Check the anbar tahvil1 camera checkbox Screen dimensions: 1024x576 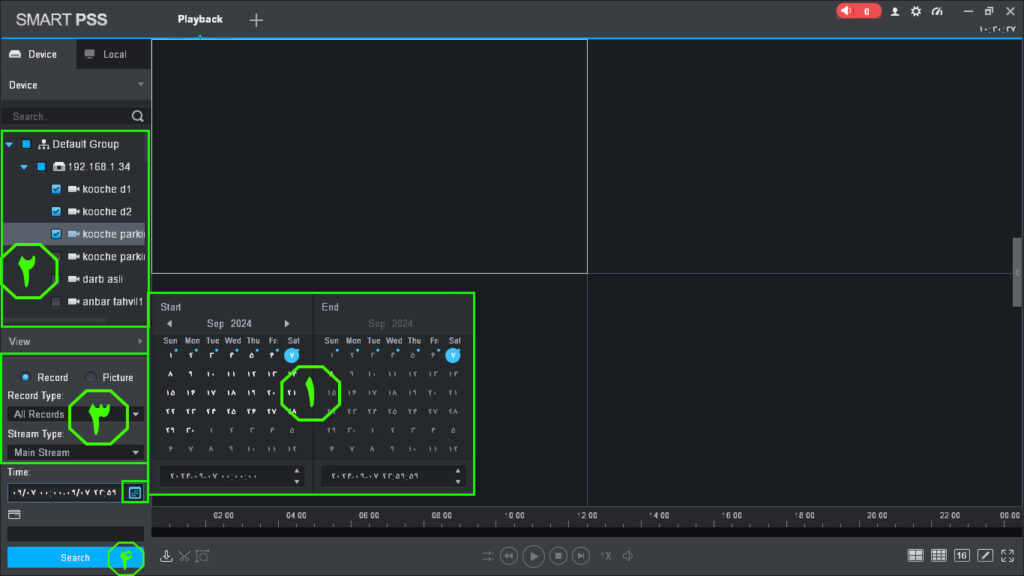click(x=56, y=302)
